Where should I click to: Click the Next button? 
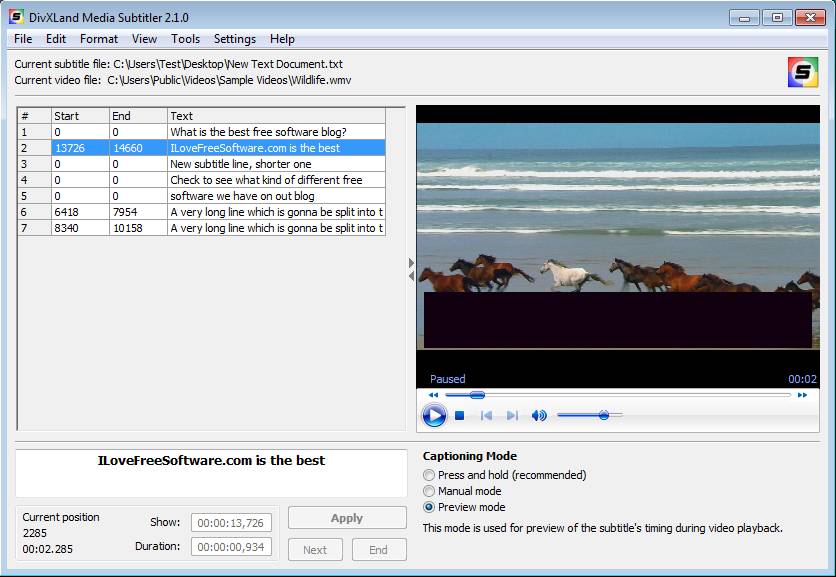[x=315, y=549]
